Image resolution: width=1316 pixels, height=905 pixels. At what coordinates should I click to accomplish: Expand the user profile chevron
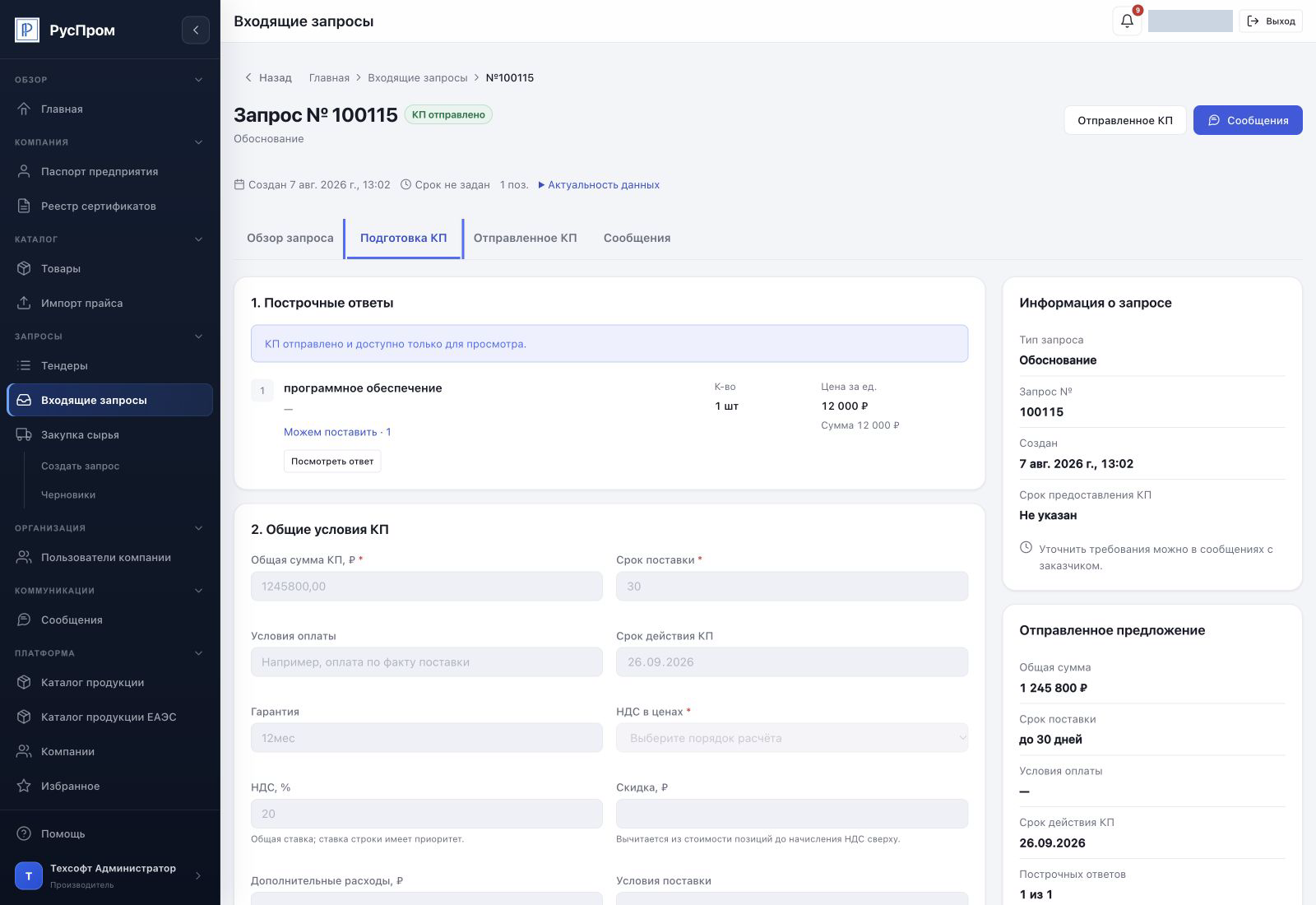click(x=197, y=876)
